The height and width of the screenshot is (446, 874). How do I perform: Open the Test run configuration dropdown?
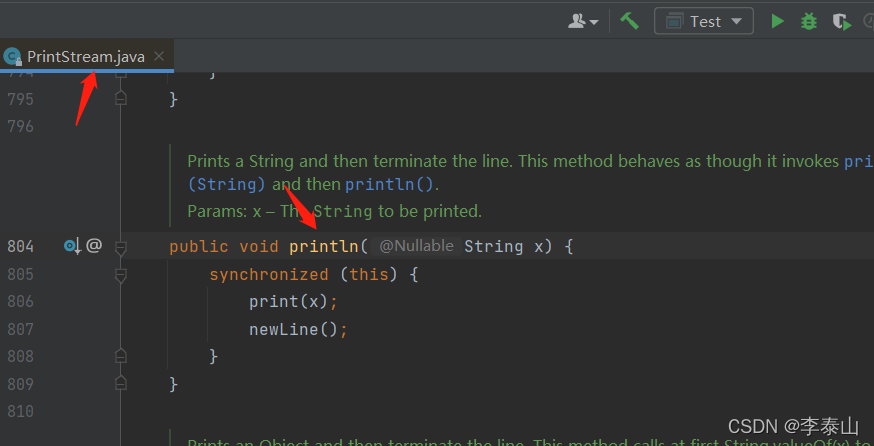[704, 21]
